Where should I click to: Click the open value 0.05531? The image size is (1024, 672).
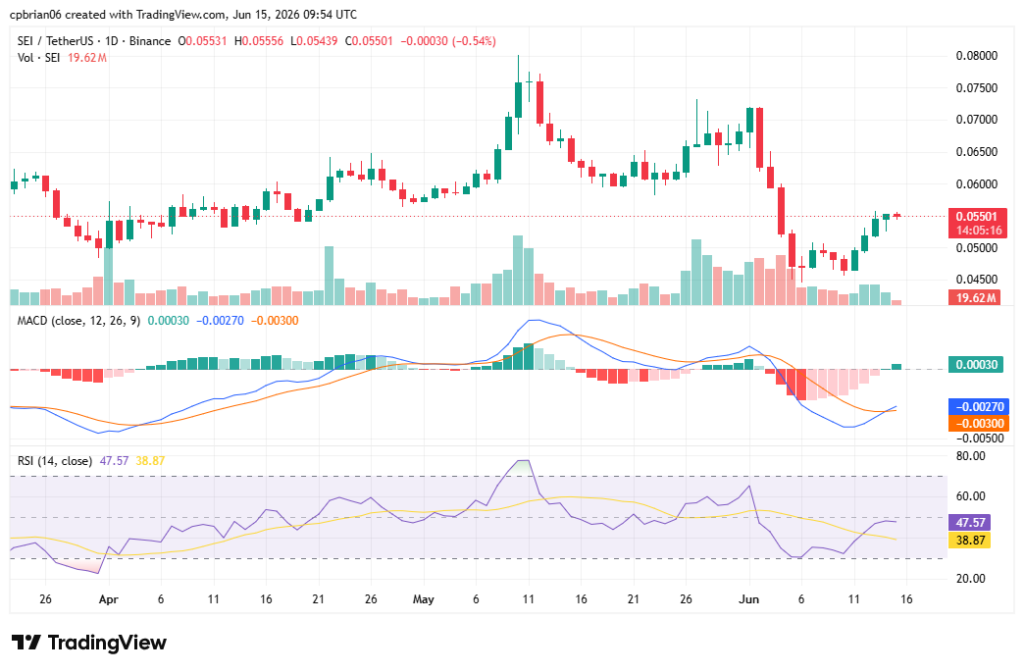coord(206,41)
